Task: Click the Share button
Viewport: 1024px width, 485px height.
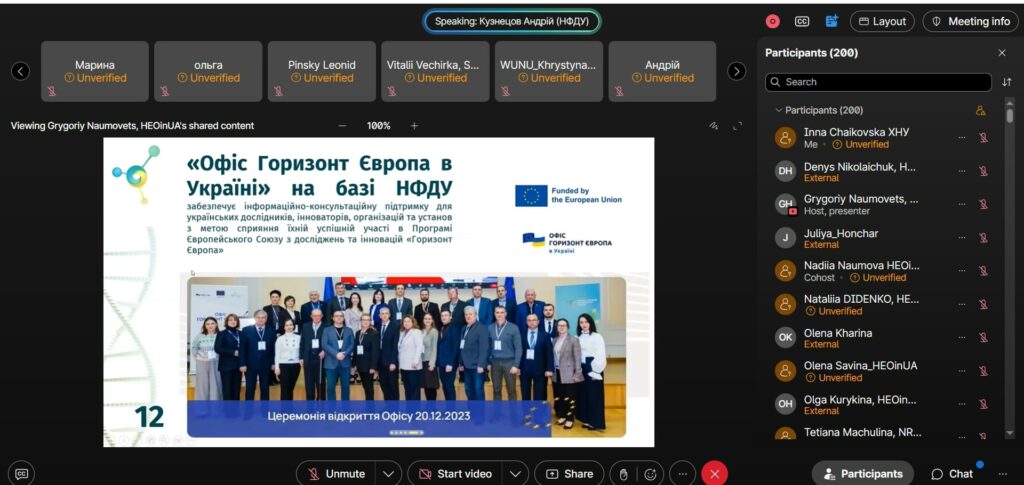Action: pos(569,474)
